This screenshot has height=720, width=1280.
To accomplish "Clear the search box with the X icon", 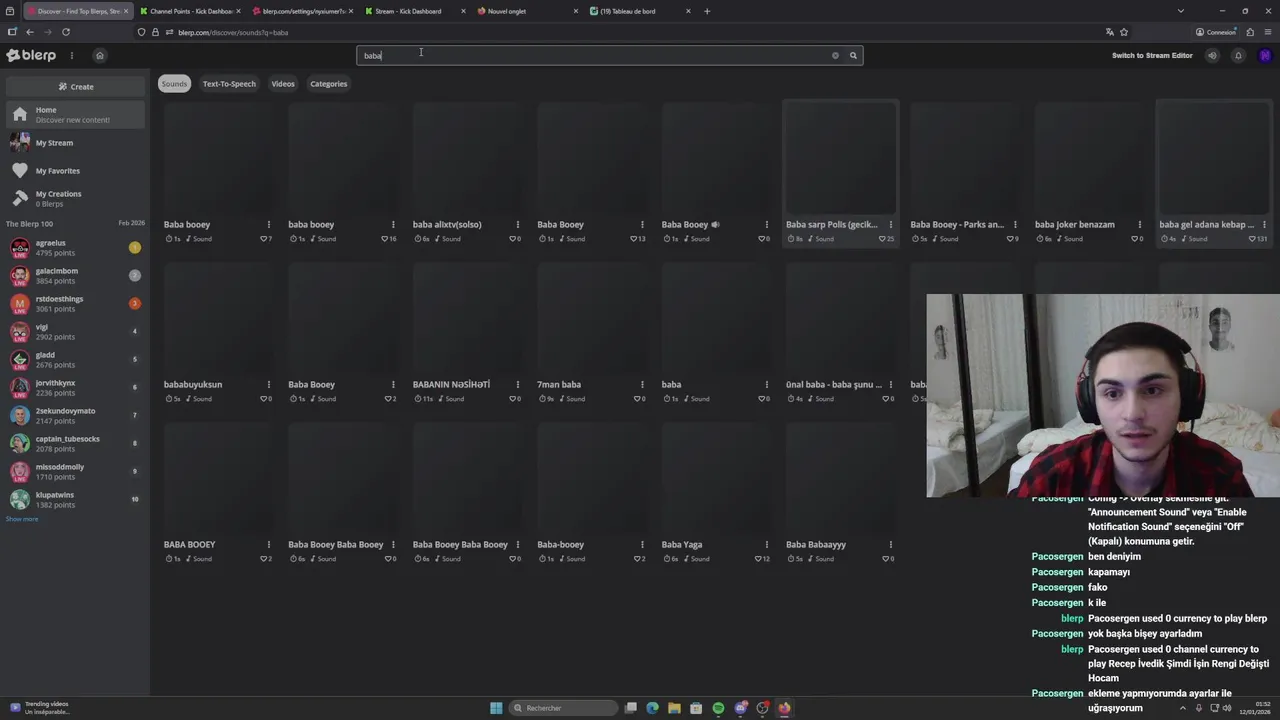I will tap(835, 55).
